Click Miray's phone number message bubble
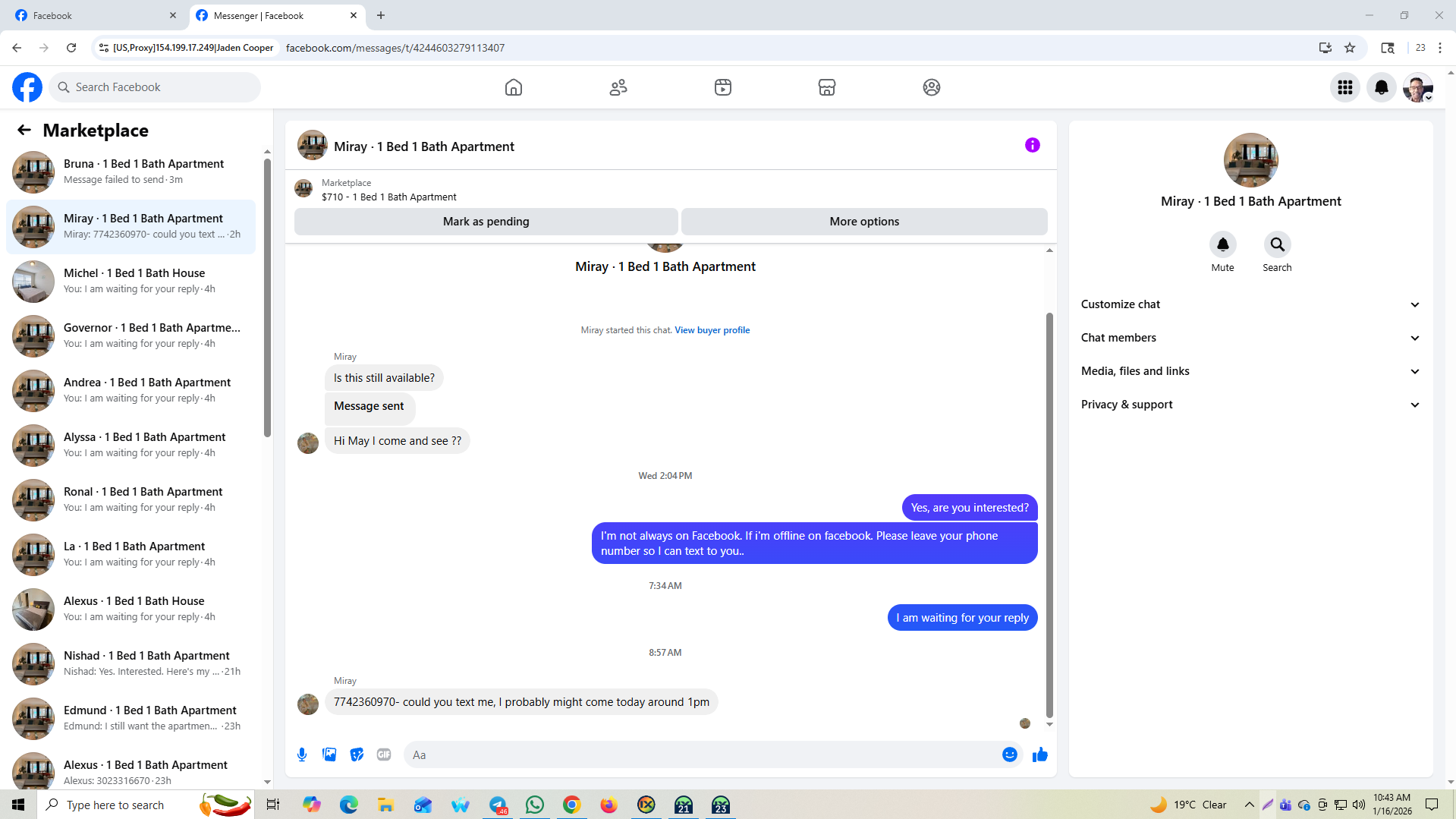1456x819 pixels. click(521, 702)
